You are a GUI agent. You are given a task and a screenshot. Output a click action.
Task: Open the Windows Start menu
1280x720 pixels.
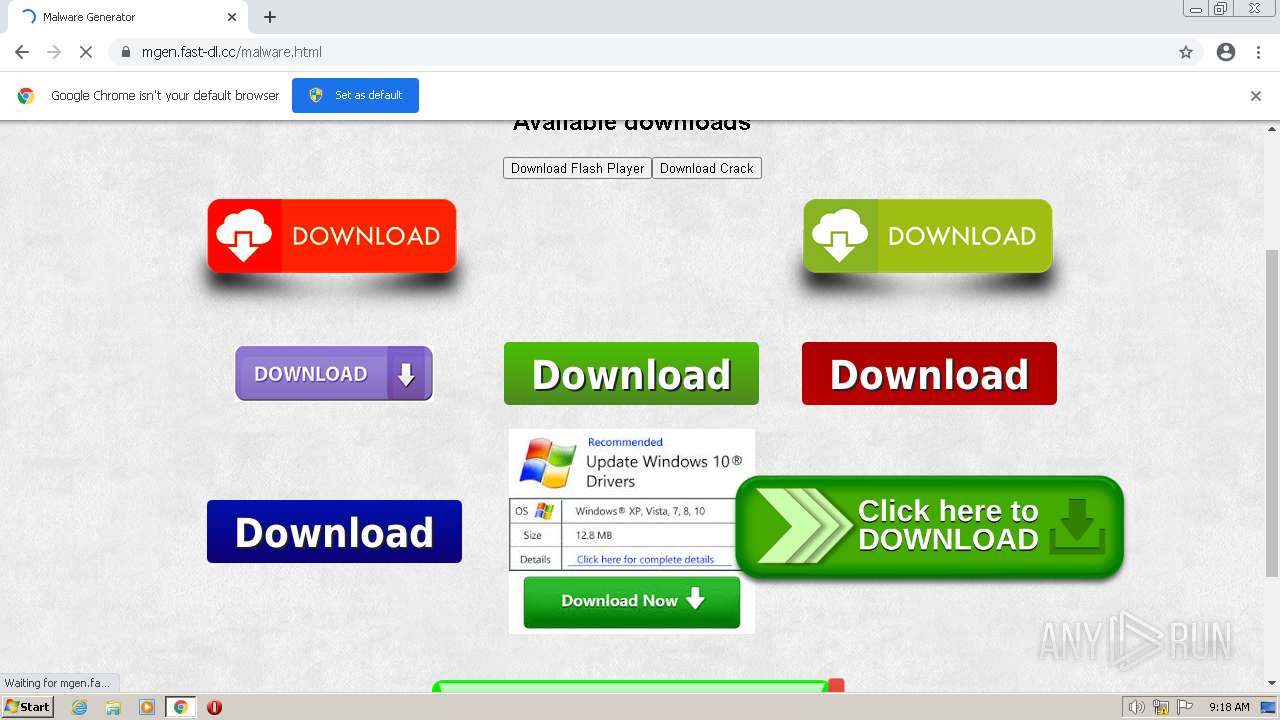(x=28, y=707)
